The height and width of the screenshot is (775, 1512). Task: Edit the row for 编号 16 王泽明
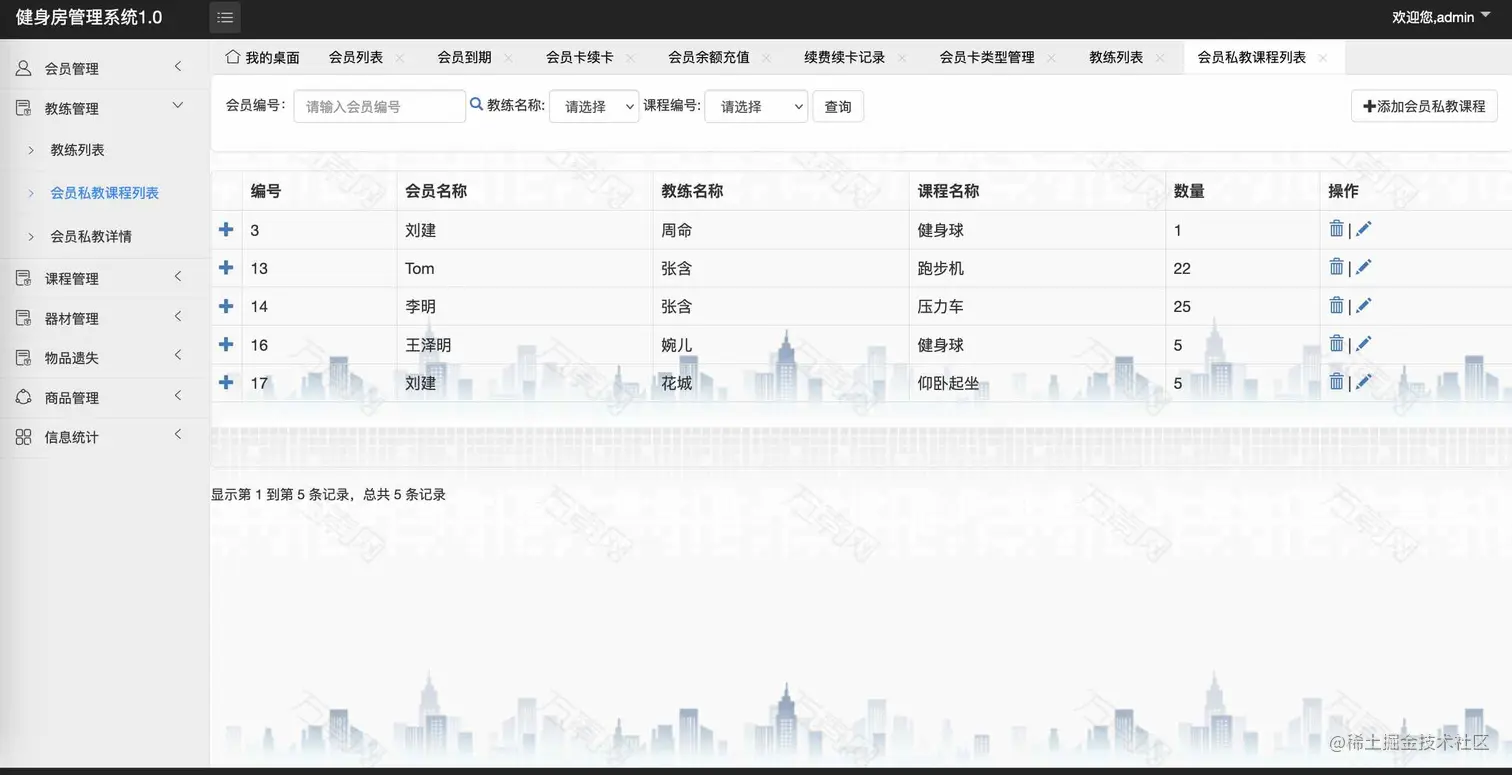pos(1363,344)
